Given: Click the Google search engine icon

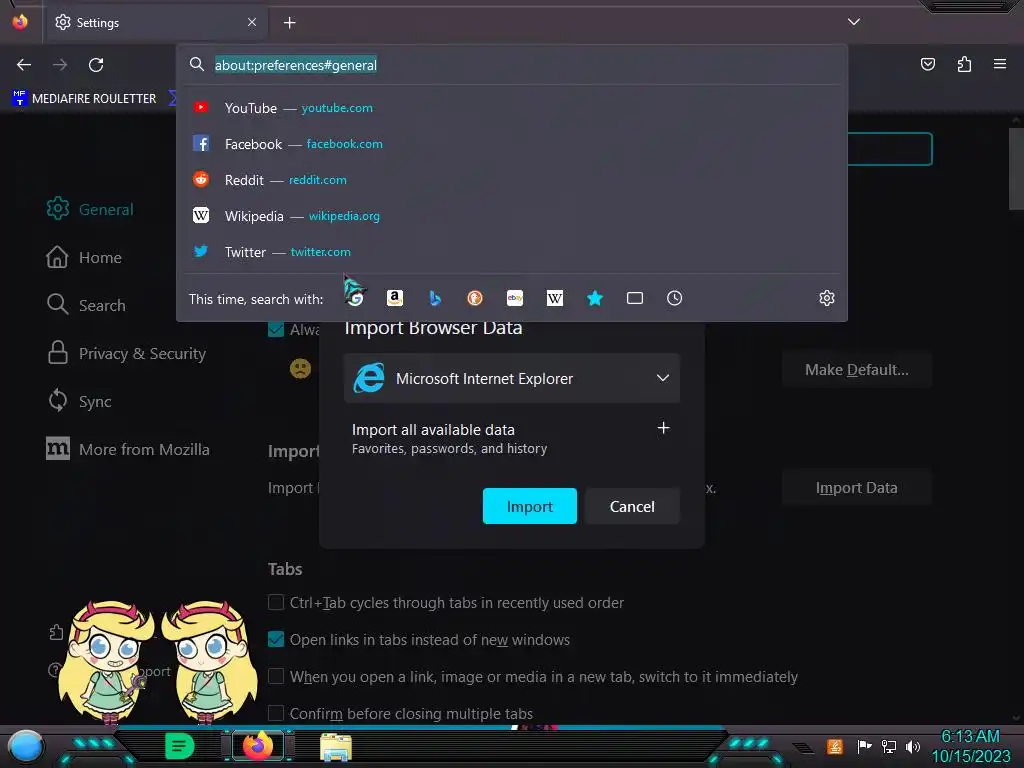Looking at the screenshot, I should (355, 298).
